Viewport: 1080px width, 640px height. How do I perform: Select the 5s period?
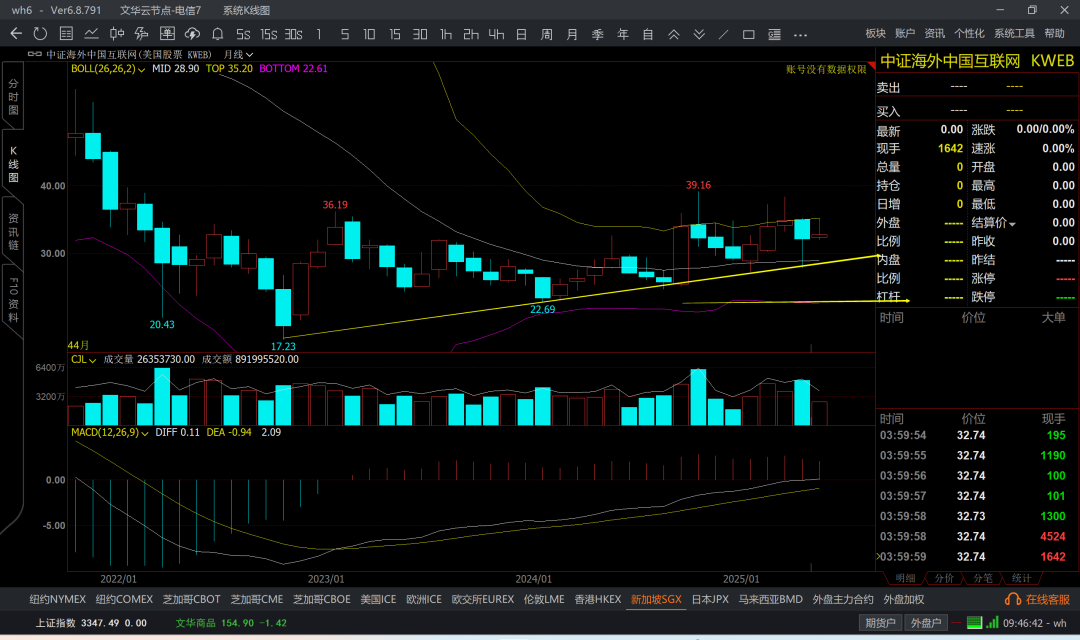click(242, 34)
